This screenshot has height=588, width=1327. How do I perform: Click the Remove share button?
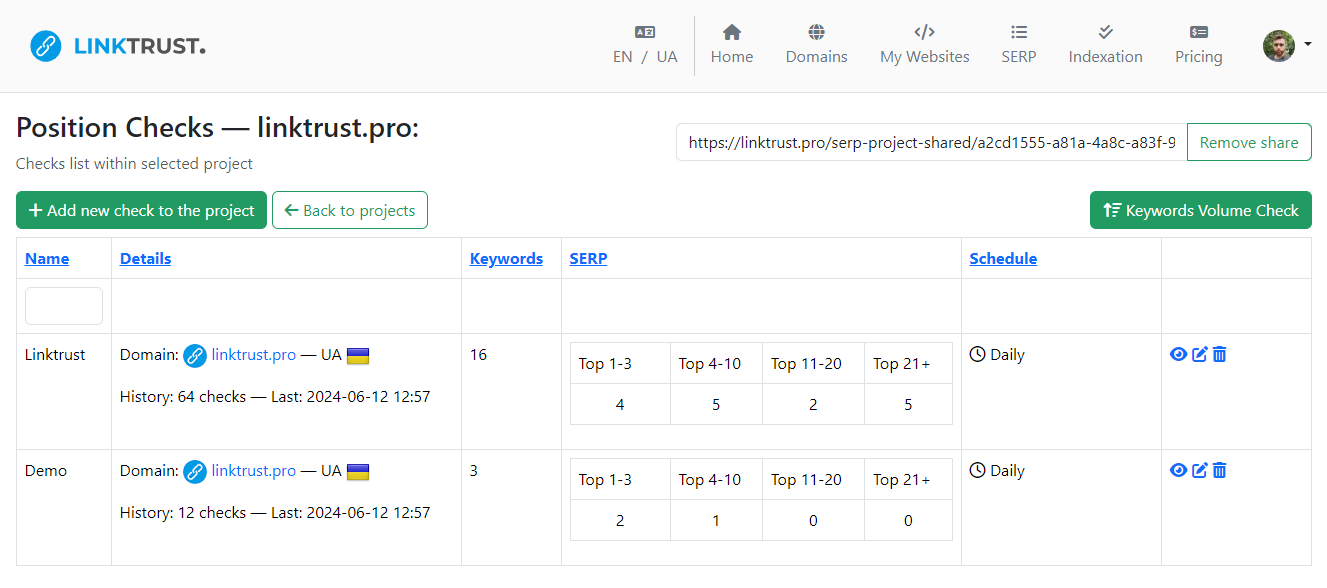(x=1249, y=142)
